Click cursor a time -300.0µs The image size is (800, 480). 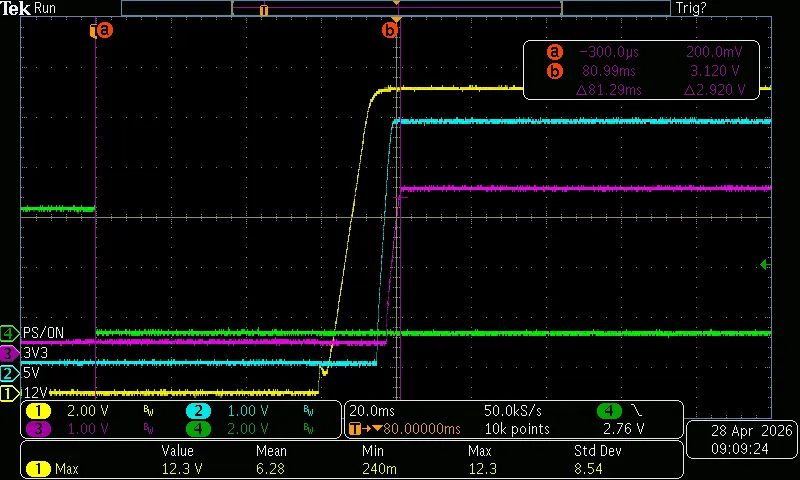click(x=609, y=52)
